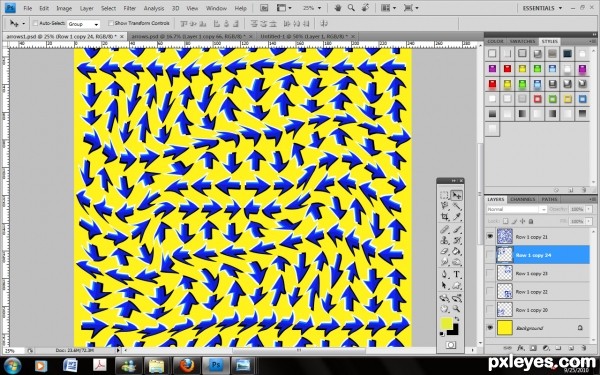
Task: Open Firefox from the Windows taskbar
Action: (186, 365)
